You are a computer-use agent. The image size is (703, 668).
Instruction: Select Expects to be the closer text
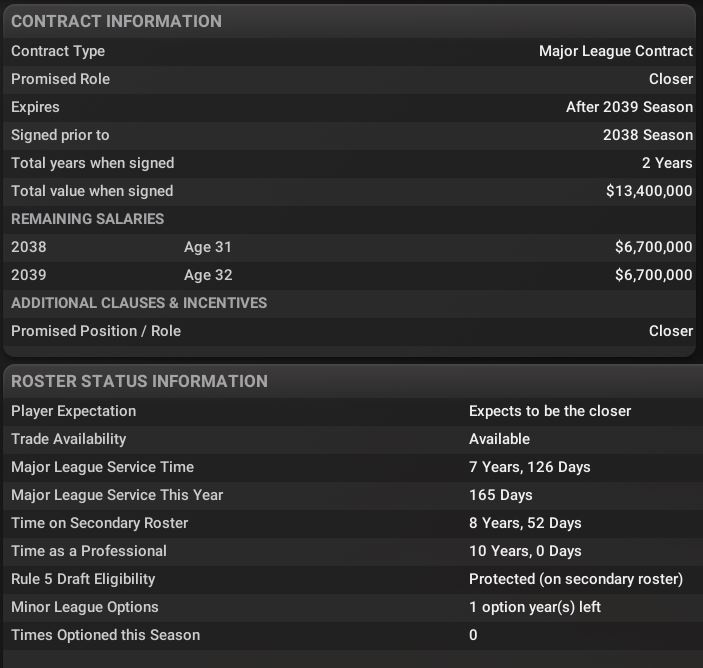(x=550, y=411)
